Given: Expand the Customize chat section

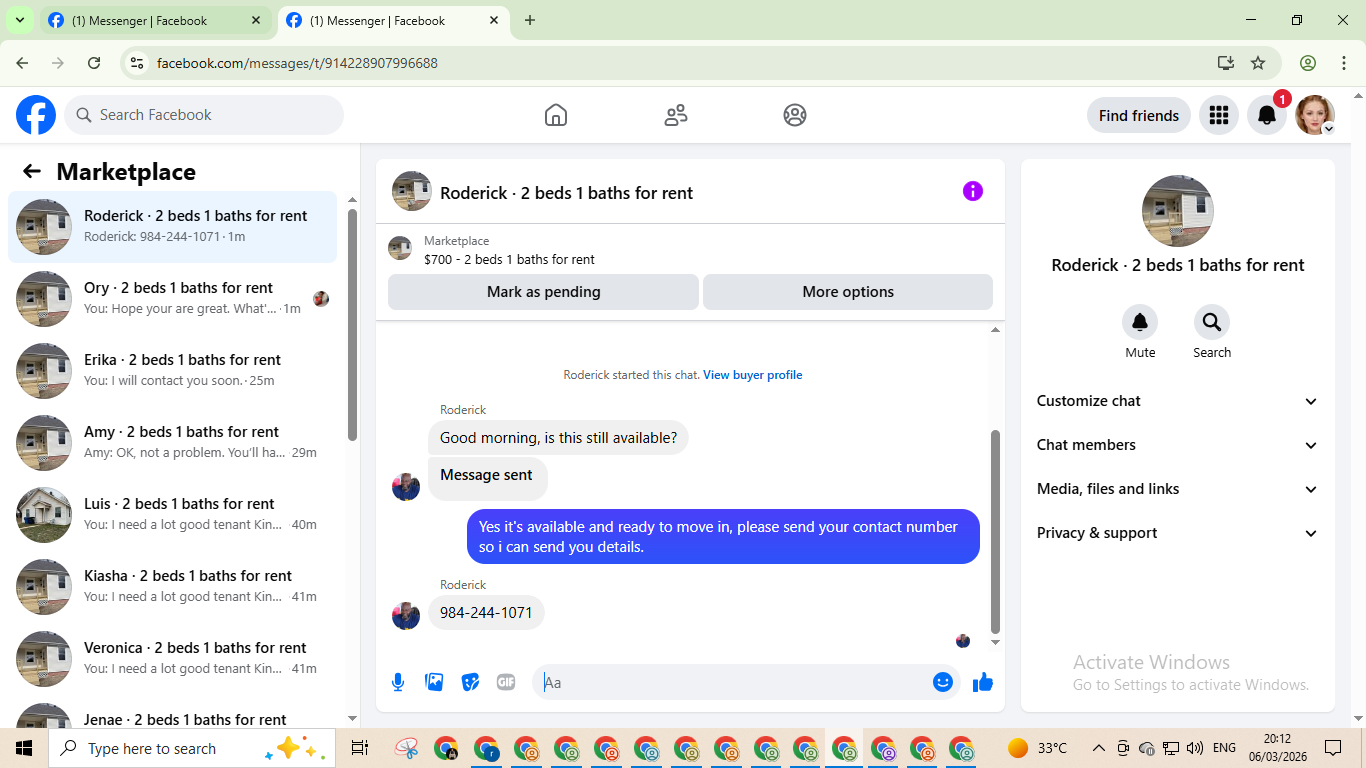Looking at the screenshot, I should tap(1178, 401).
